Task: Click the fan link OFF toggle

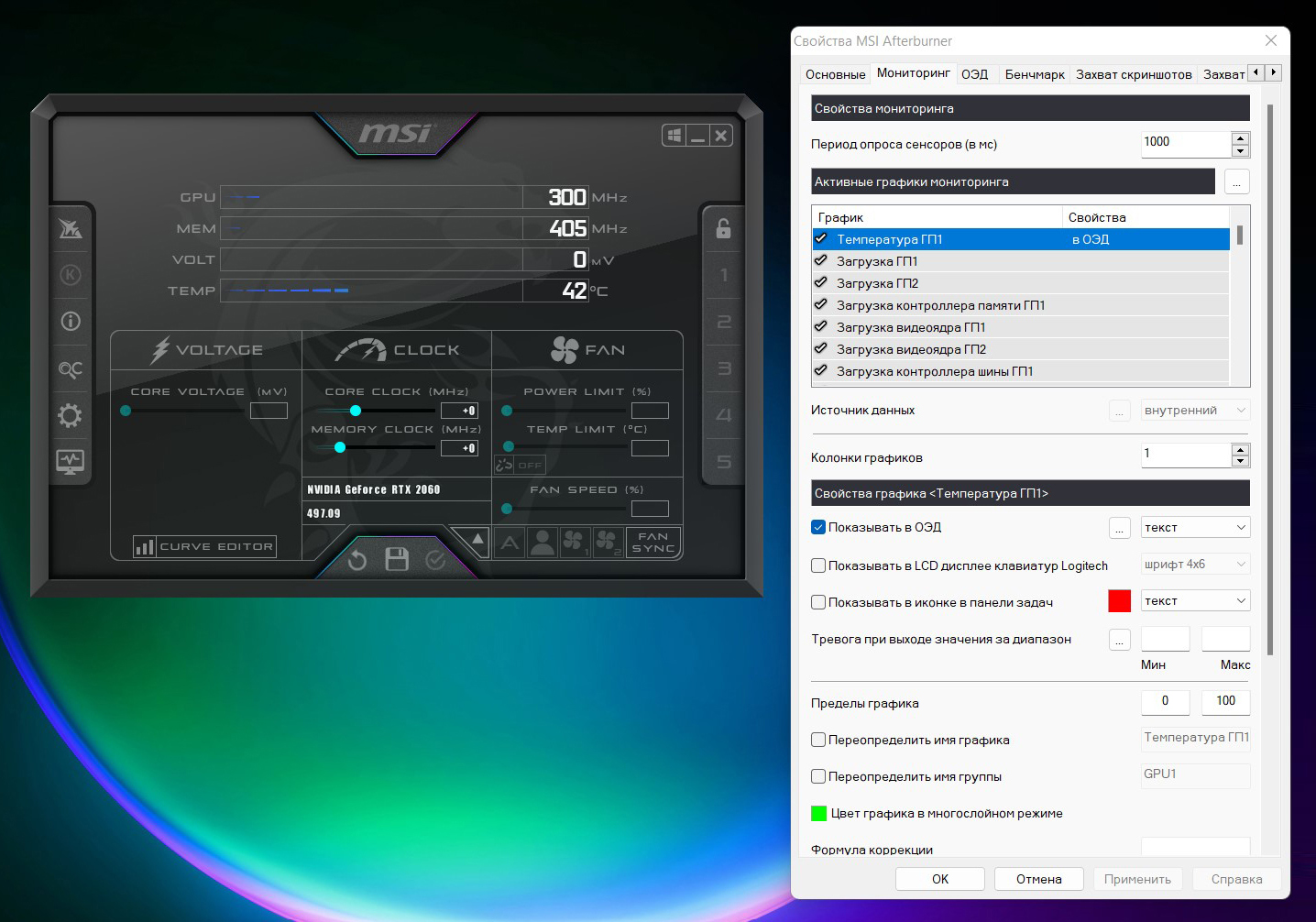Action: tap(521, 465)
